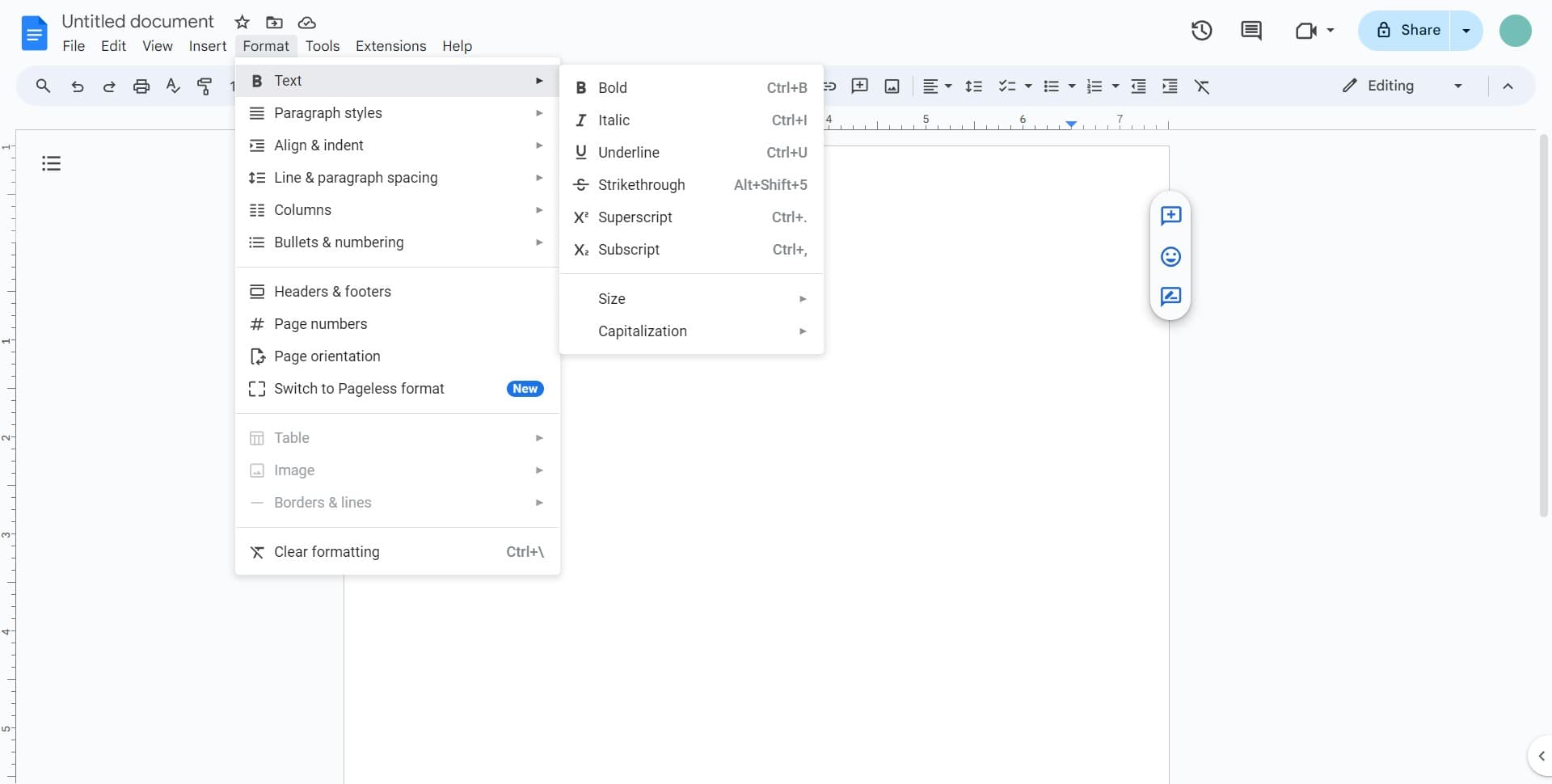The height and width of the screenshot is (784, 1552).
Task: Open the comments history icon
Action: tap(1250, 31)
